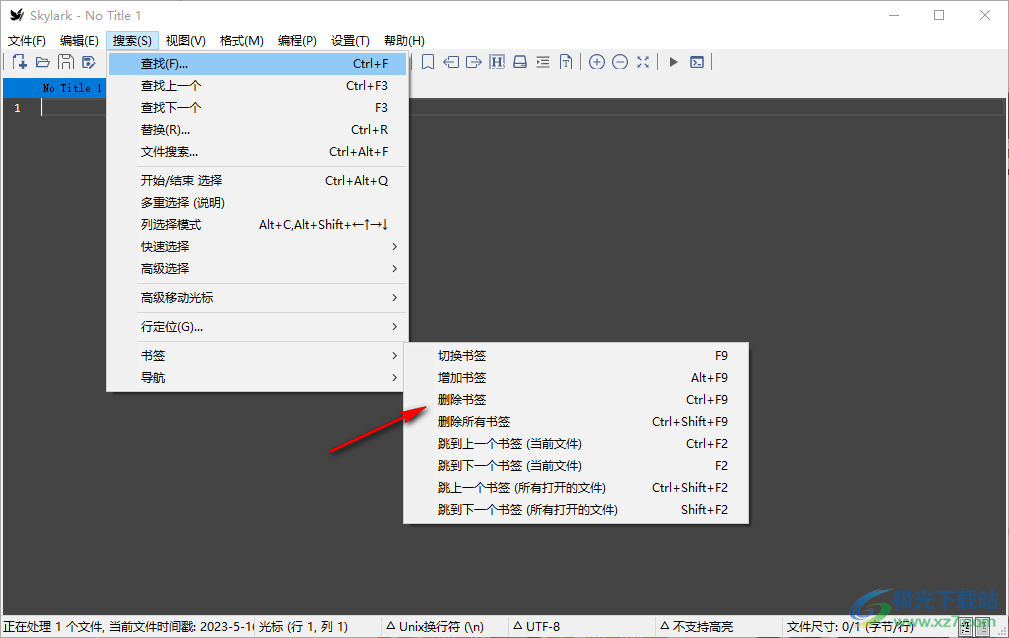Image resolution: width=1009 pixels, height=638 pixels.
Task: Close the open 搜索(S) menu
Action: click(x=132, y=41)
